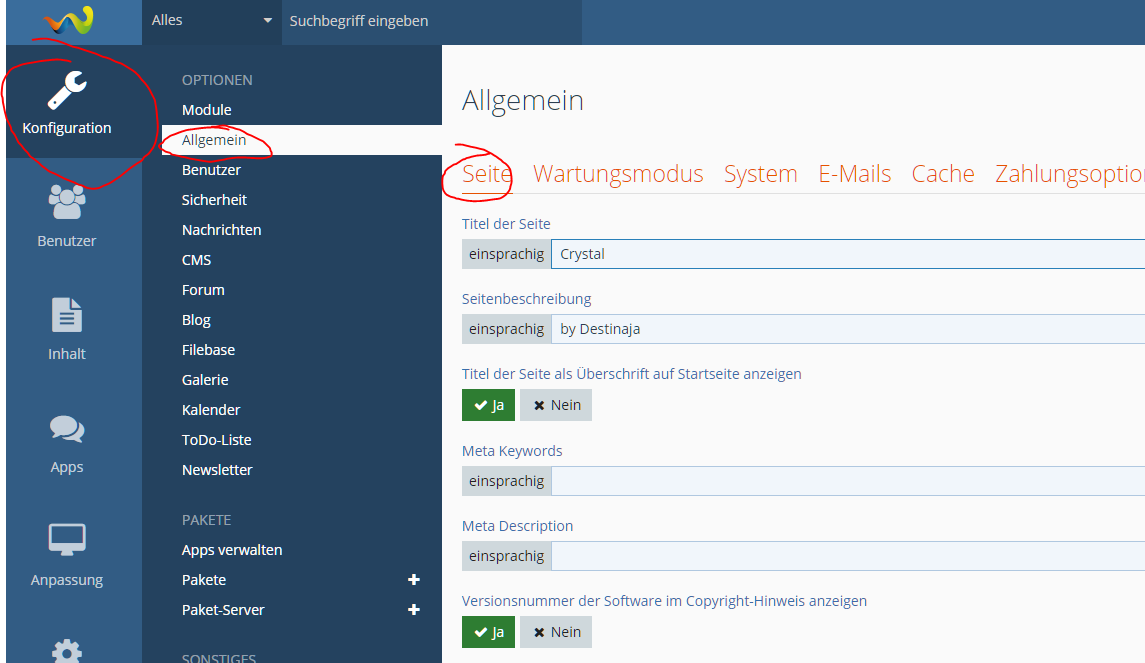The width and height of the screenshot is (1145, 663).
Task: Open the Anpassung monitor icon
Action: coord(67,541)
